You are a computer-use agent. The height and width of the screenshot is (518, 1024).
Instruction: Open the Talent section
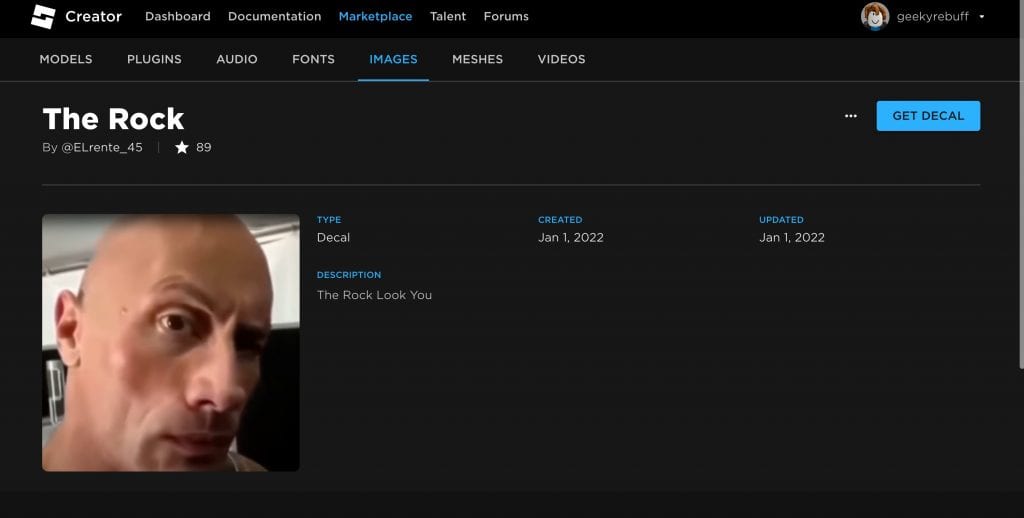[448, 16]
